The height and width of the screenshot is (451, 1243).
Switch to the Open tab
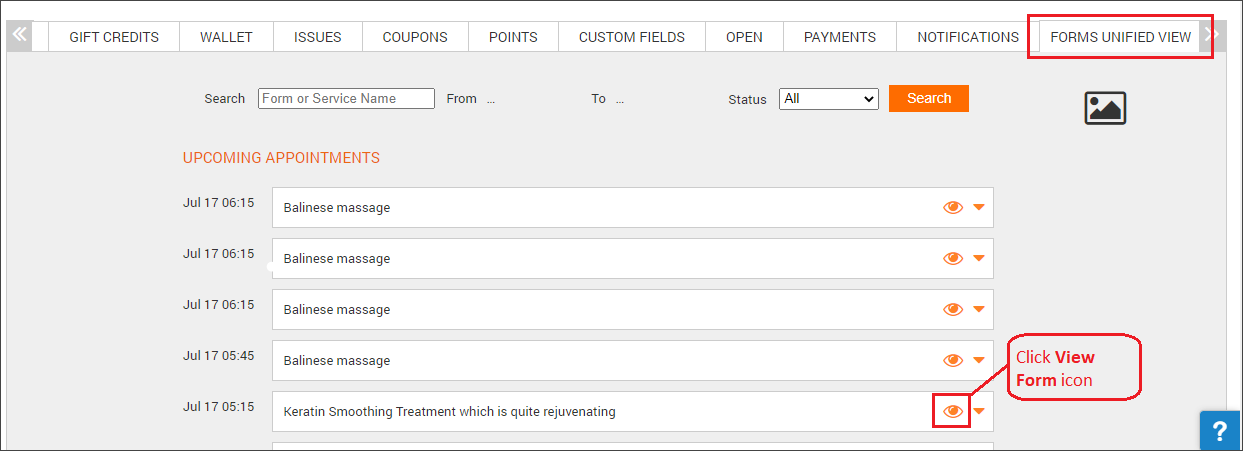click(x=744, y=37)
